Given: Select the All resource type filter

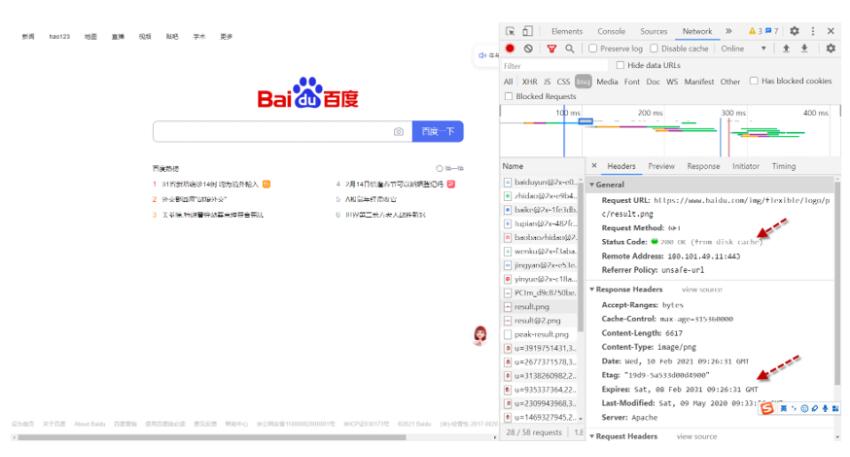Looking at the screenshot, I should tap(508, 82).
